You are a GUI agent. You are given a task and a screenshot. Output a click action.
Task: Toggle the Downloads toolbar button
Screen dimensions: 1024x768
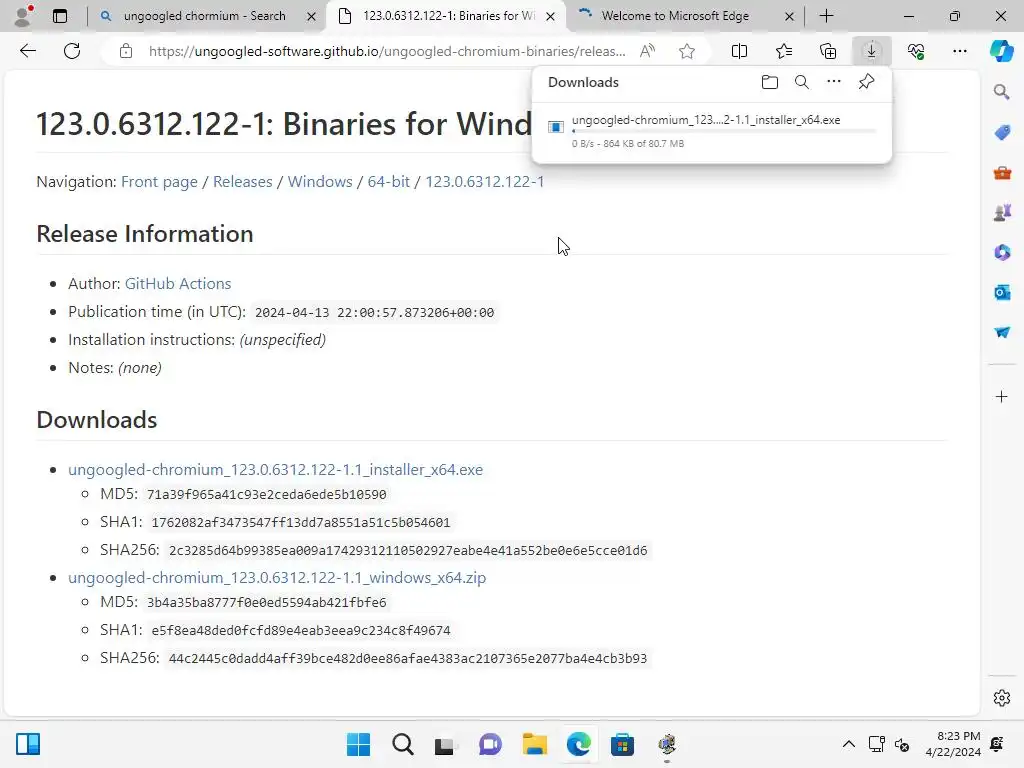871,51
